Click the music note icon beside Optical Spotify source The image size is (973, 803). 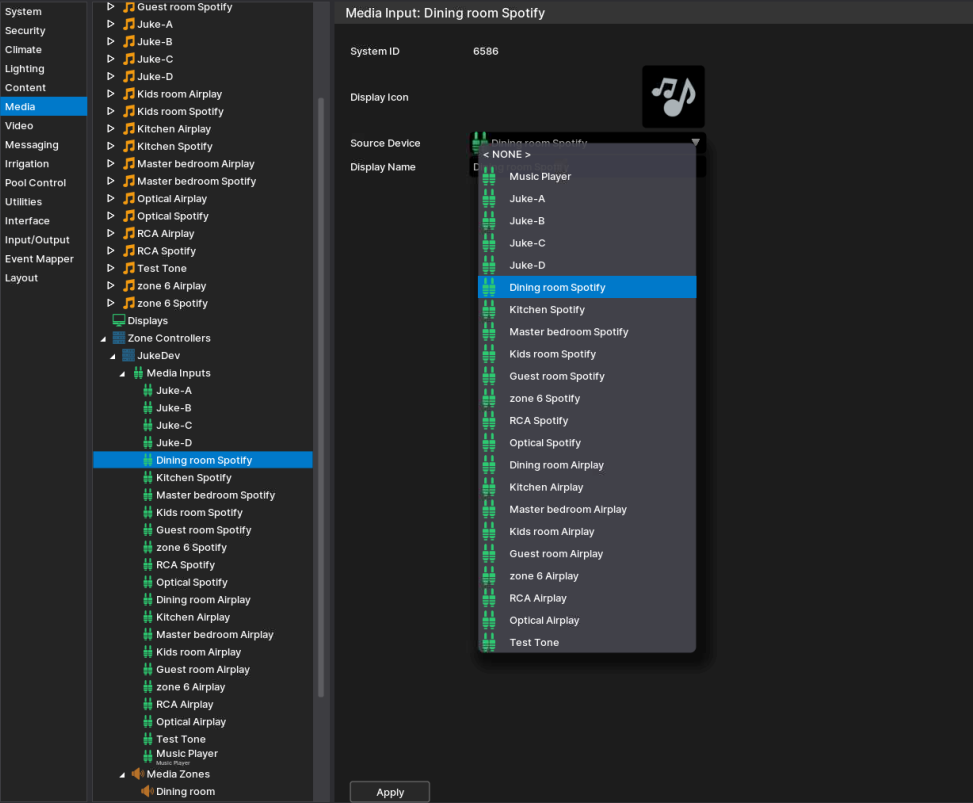point(128,216)
